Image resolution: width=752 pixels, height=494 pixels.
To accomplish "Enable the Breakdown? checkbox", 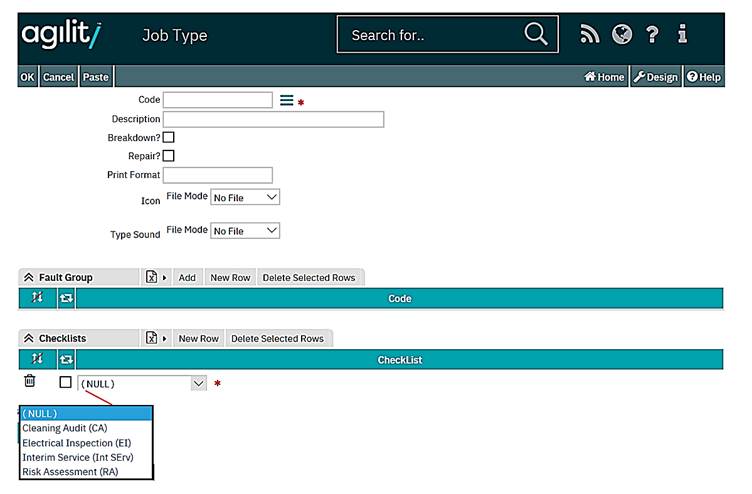I will (x=168, y=137).
